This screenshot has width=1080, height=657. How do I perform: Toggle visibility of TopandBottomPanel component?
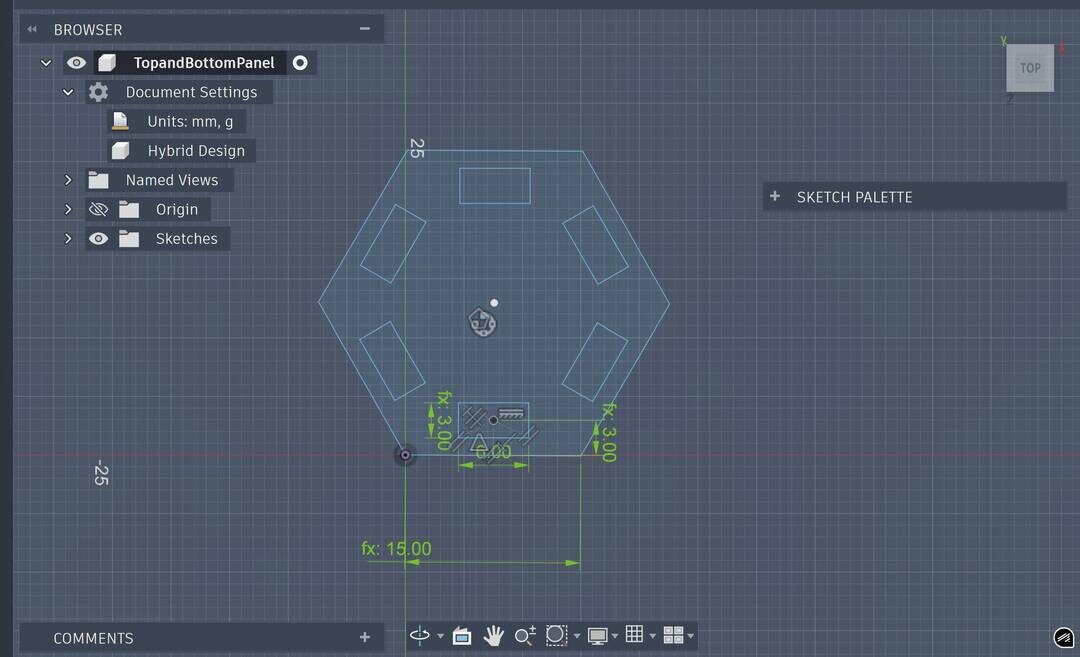tap(76, 63)
